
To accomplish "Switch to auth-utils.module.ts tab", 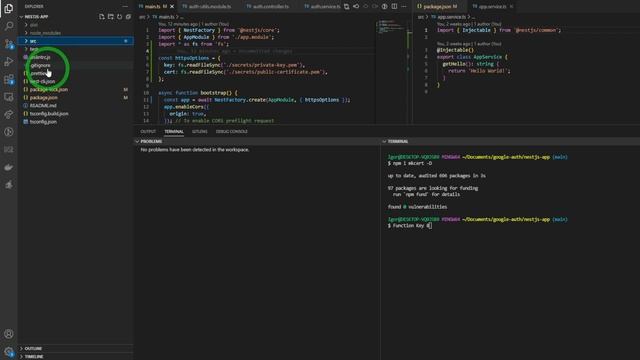I will (210, 7).
